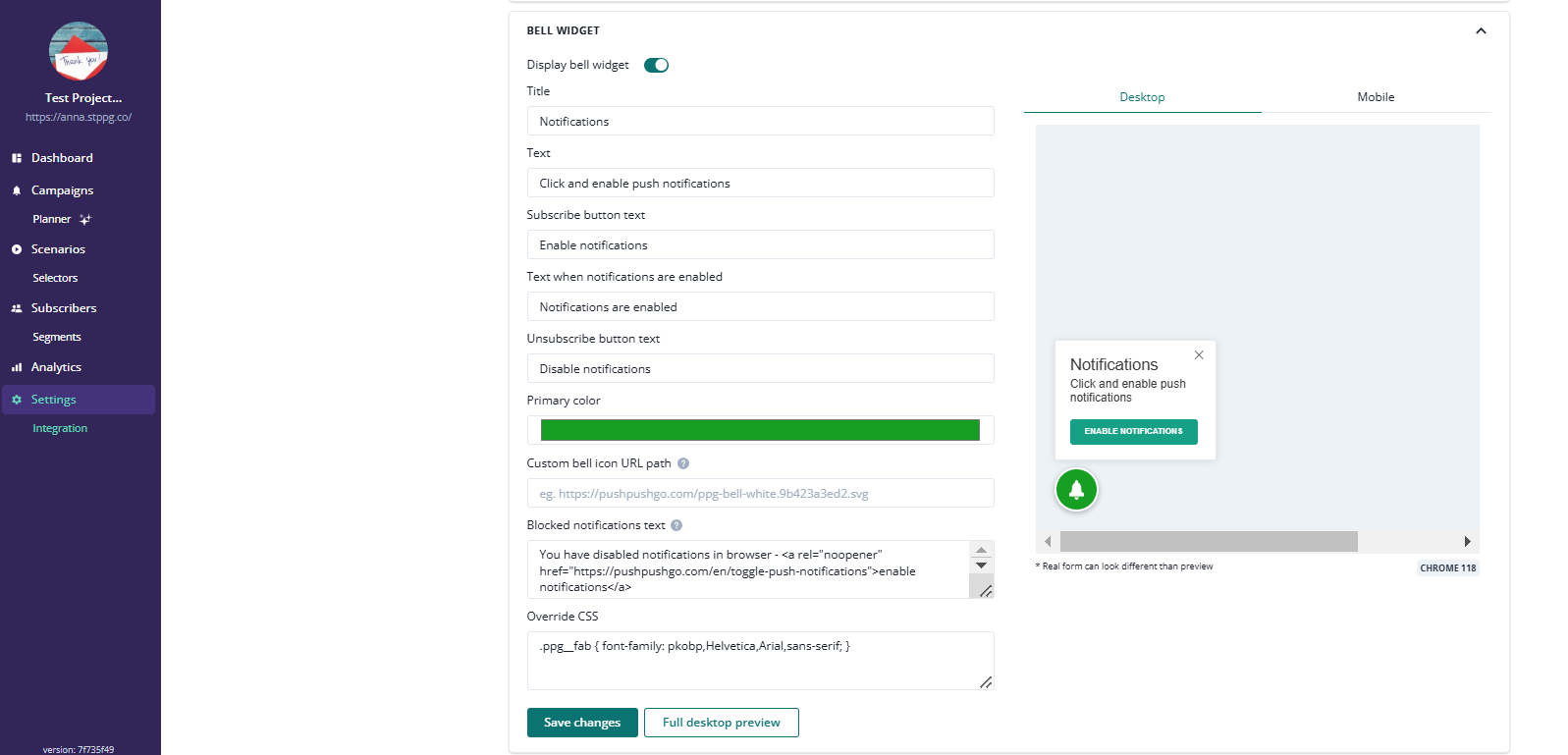This screenshot has height=755, width=1568.
Task: Click the Settings gear icon
Action: (17, 400)
